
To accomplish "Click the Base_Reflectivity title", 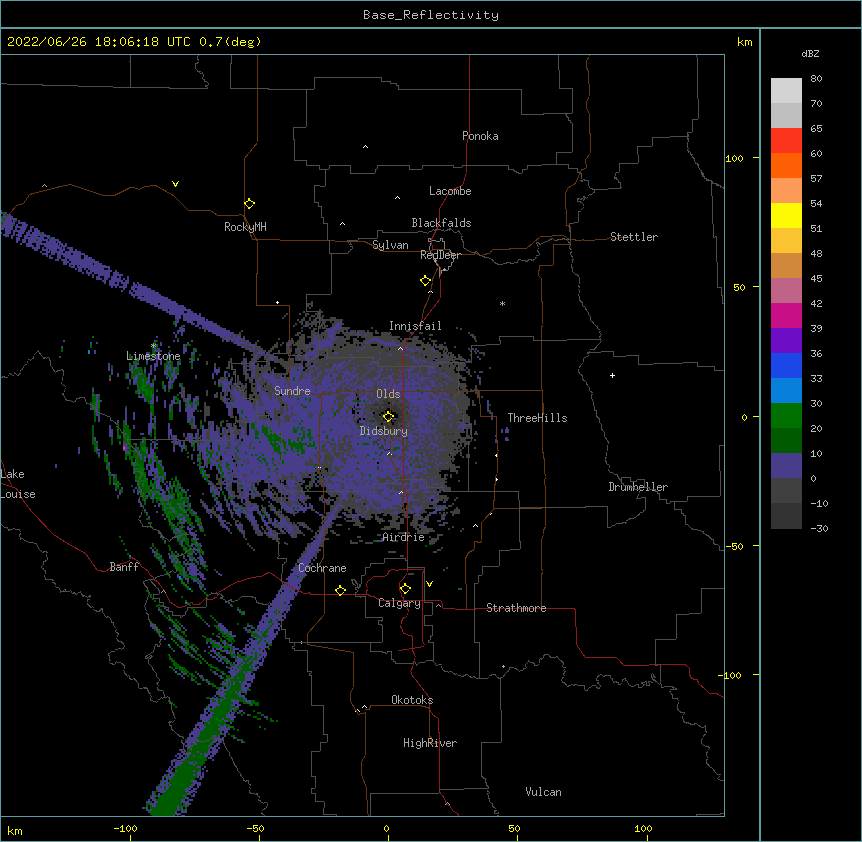I will (431, 15).
